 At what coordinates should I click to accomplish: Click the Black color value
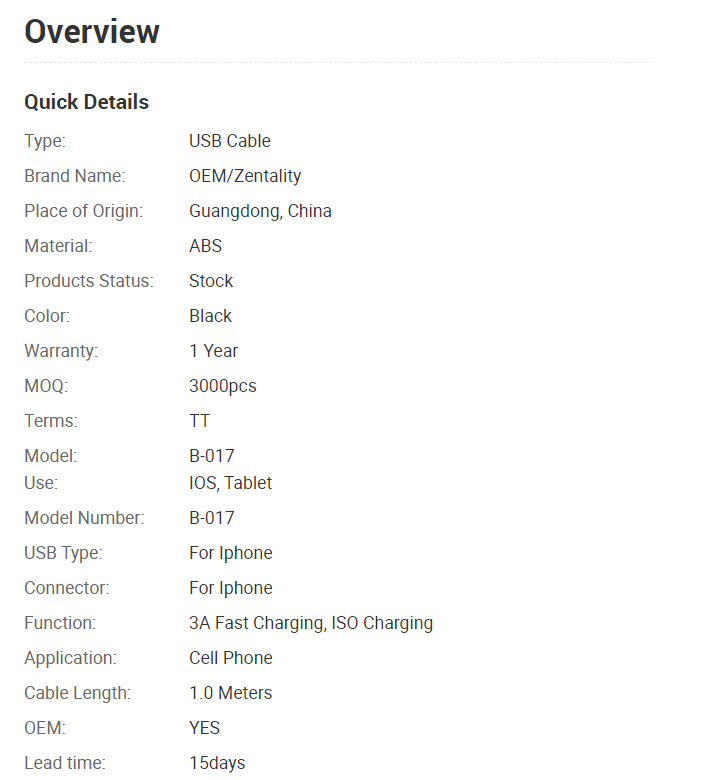210,316
